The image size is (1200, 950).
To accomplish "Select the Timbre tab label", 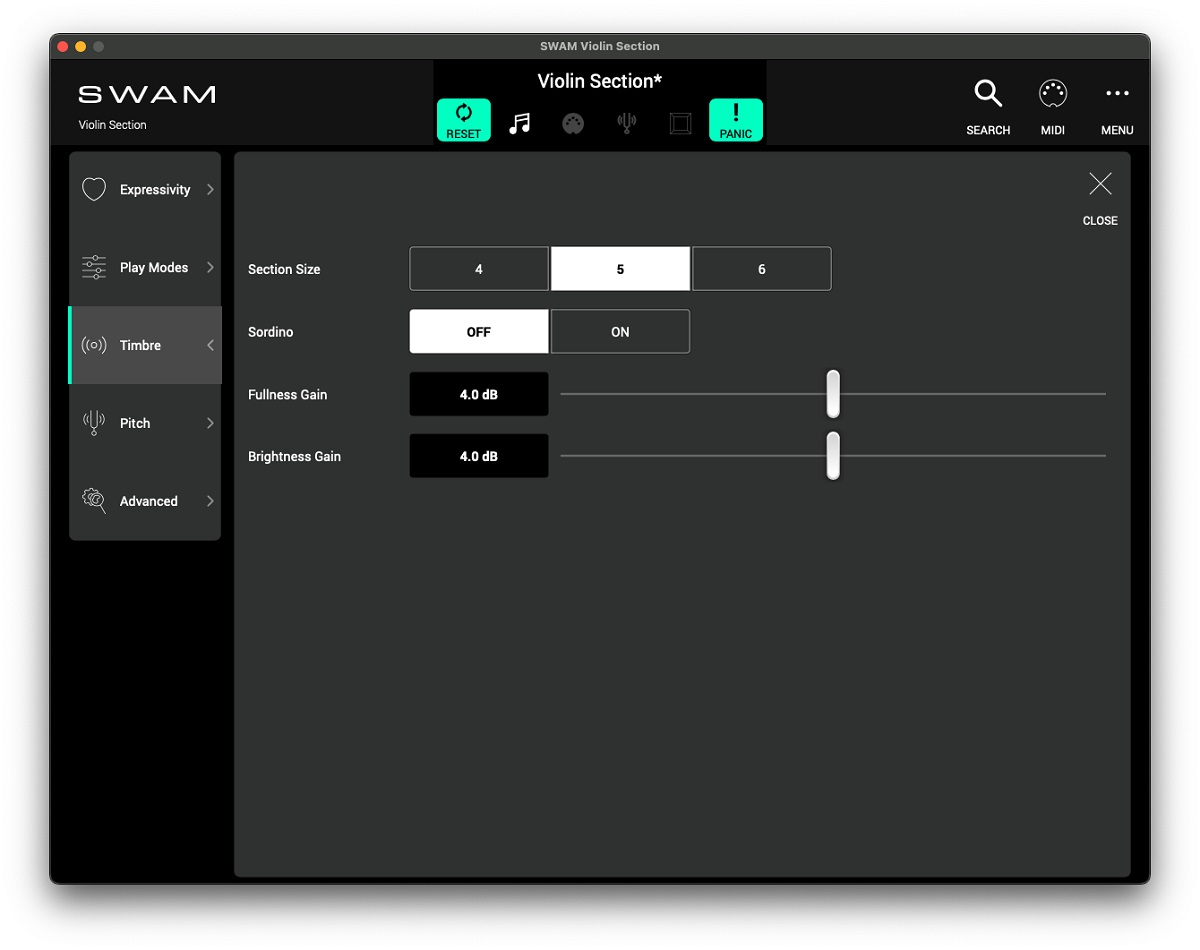I will point(140,345).
